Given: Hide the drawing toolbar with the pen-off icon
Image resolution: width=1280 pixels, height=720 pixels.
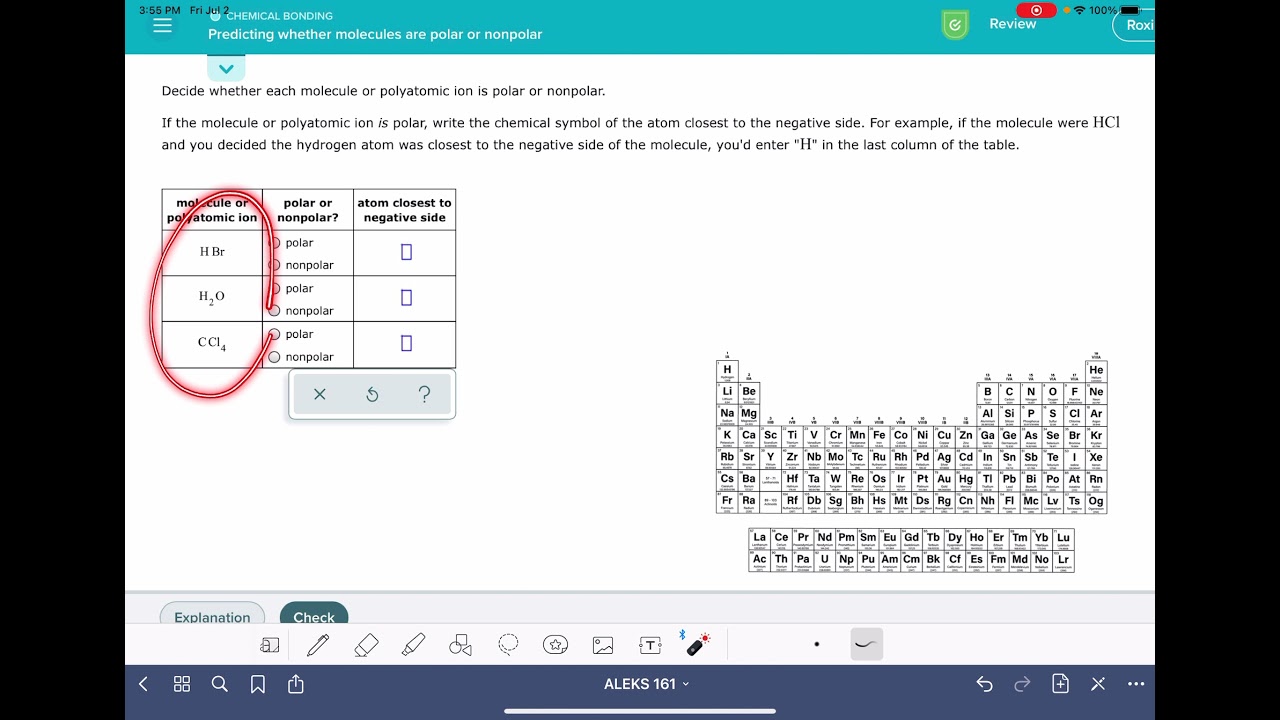Looking at the screenshot, I should 1098,684.
